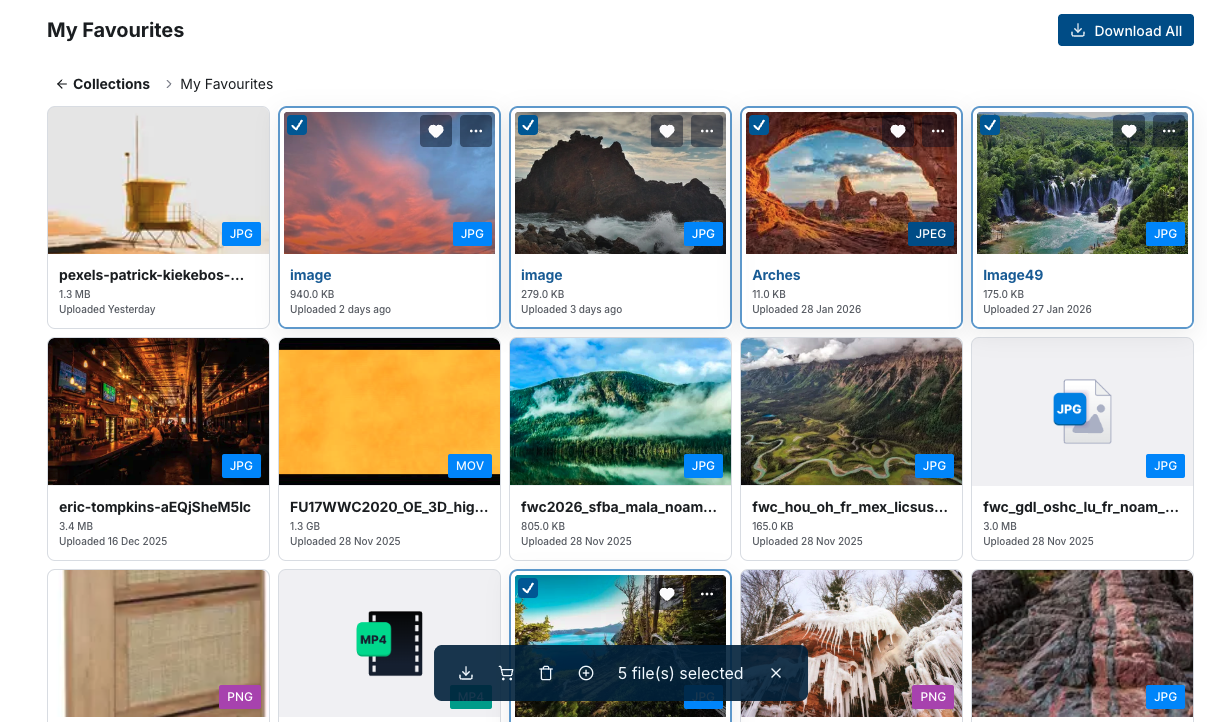Unfavourite the 279.0 KB rock image
This screenshot has height=722, width=1207.
pos(667,131)
